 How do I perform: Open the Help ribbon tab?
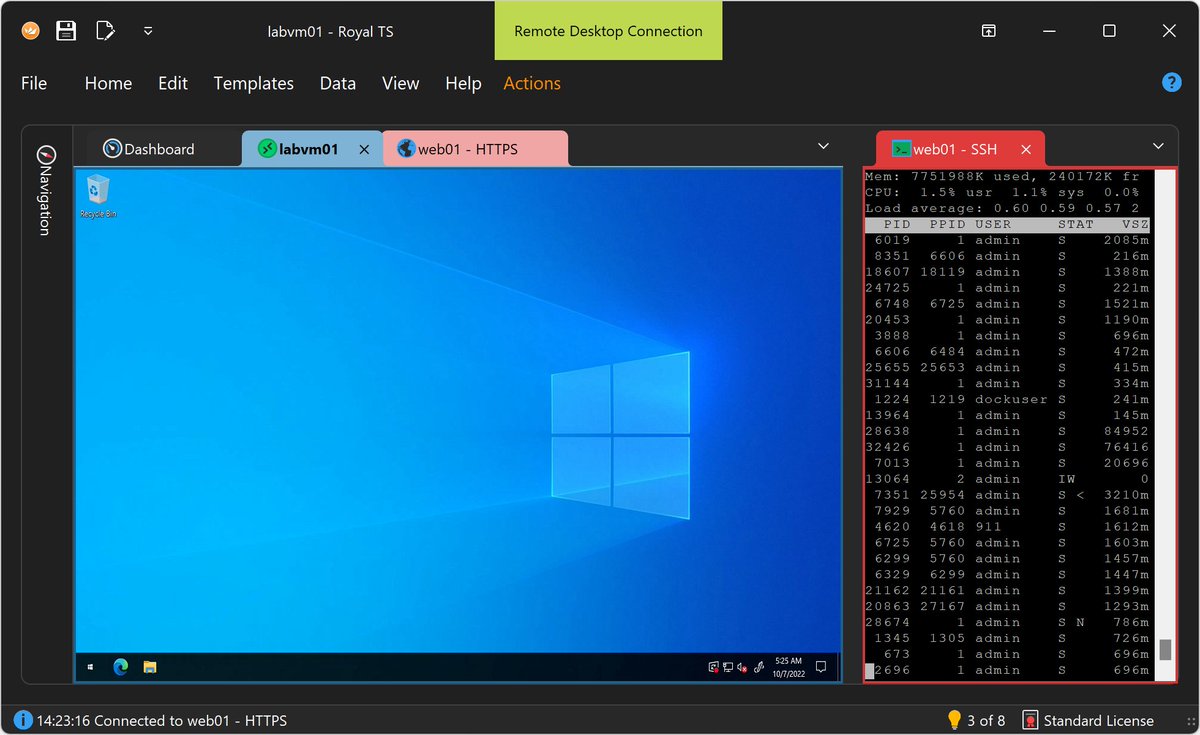pyautogui.click(x=463, y=83)
